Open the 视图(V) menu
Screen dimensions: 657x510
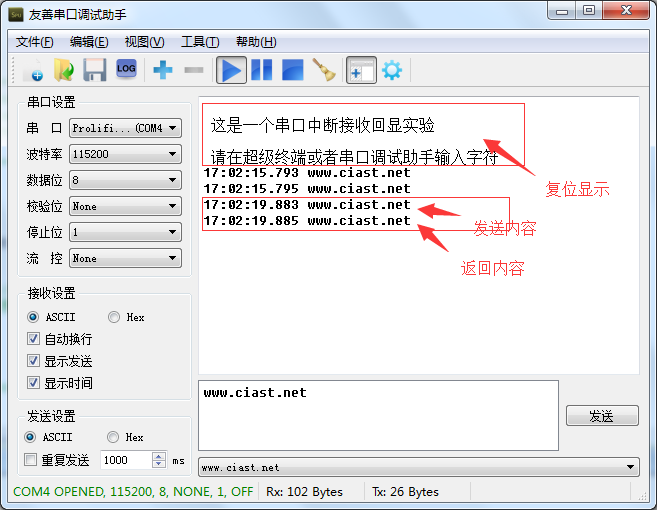click(145, 42)
